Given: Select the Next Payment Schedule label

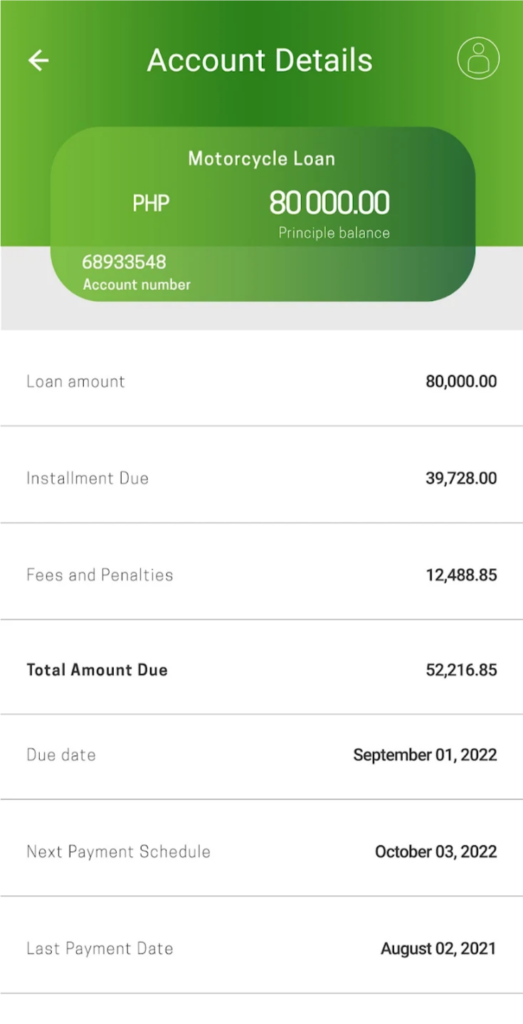Looking at the screenshot, I should pyautogui.click(x=118, y=852).
